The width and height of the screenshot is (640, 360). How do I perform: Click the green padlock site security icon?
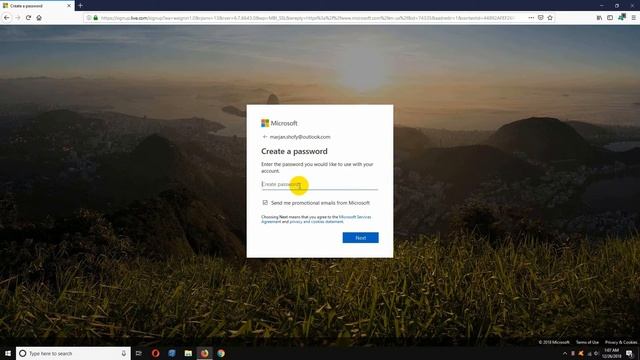pyautogui.click(x=96, y=18)
